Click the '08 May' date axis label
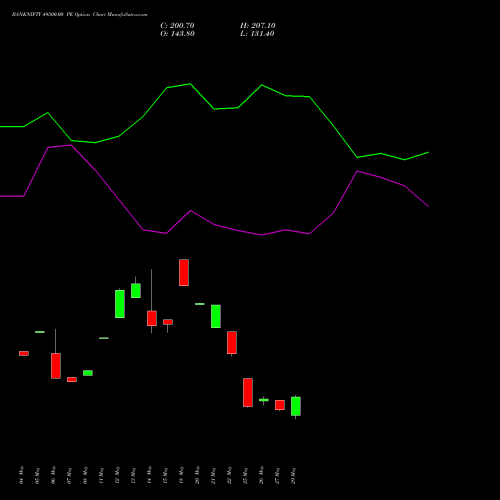This screenshot has width=500, height=500. click(85, 475)
